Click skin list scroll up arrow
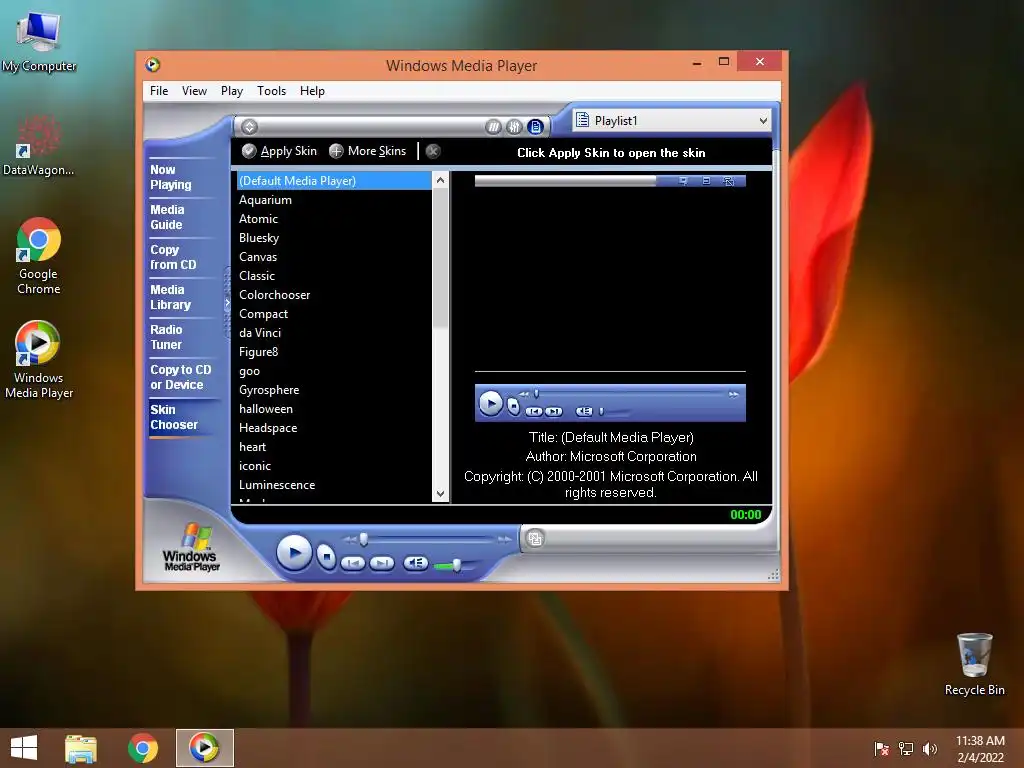The image size is (1024, 768). [441, 180]
